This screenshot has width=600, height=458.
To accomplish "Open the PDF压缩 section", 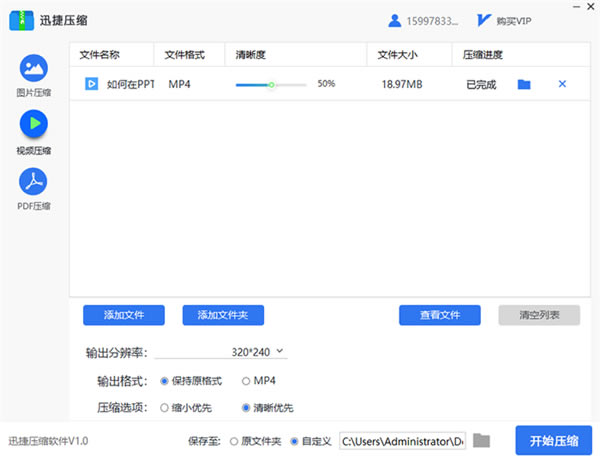I will [33, 181].
